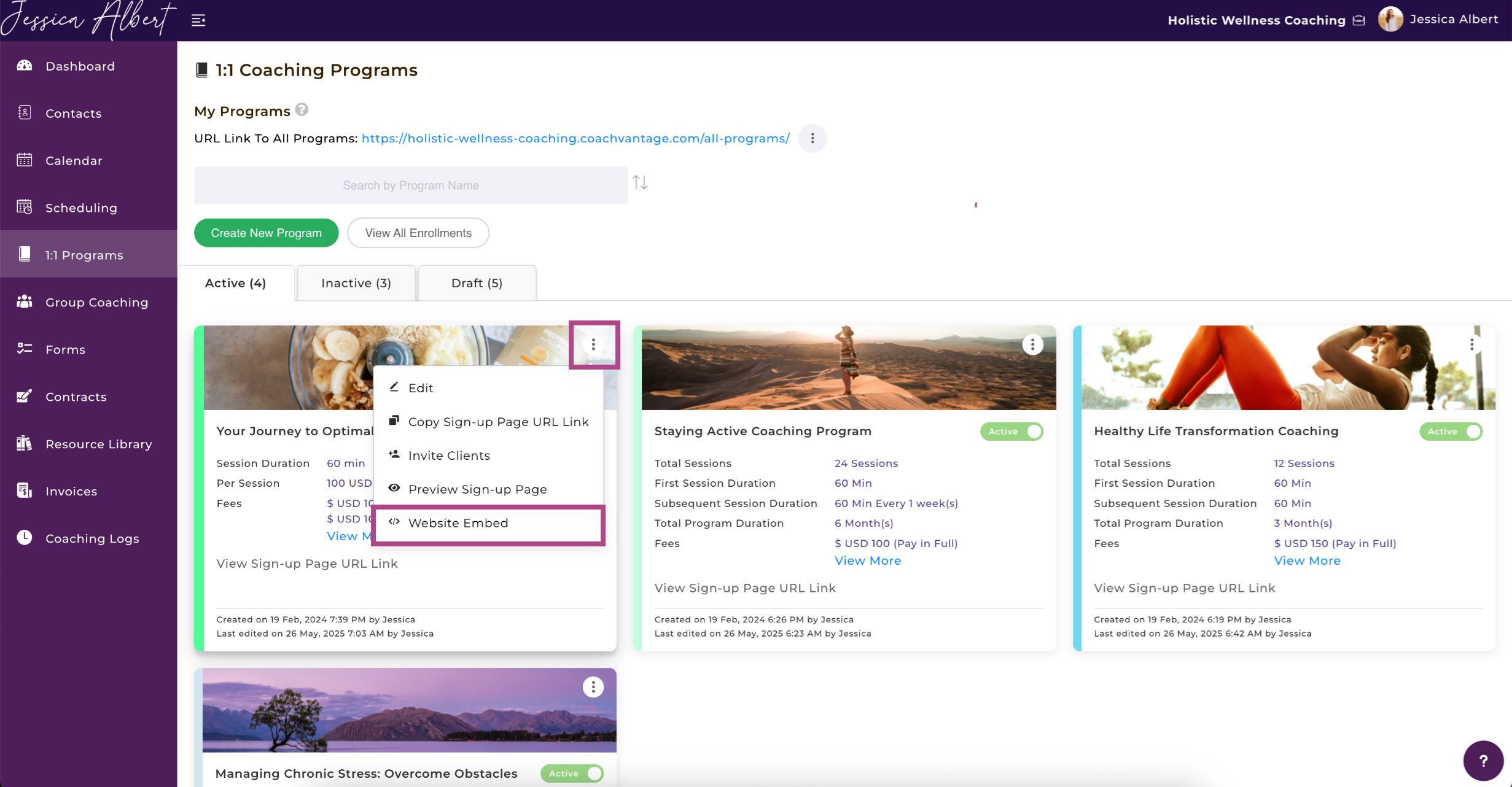Click '24 Sessions' value on Staying Active
This screenshot has height=787, width=1512.
point(866,463)
